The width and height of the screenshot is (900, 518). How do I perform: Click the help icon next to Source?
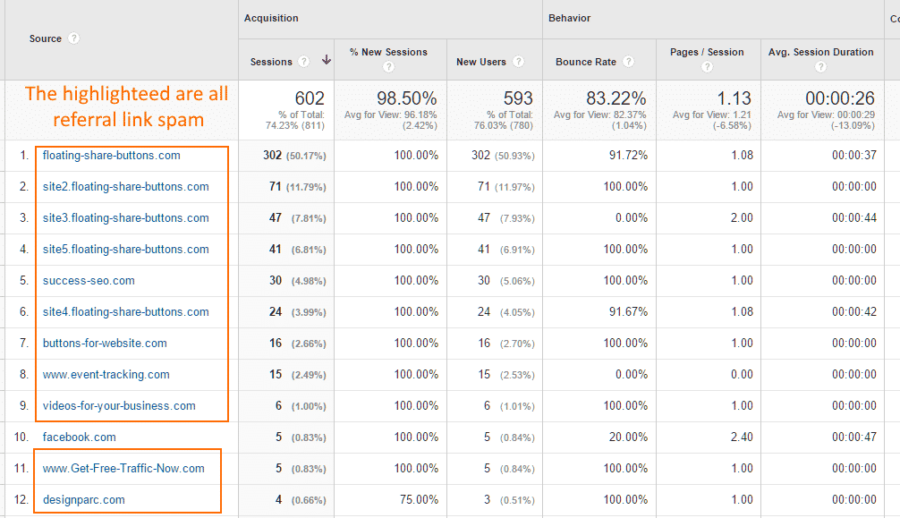click(x=73, y=38)
